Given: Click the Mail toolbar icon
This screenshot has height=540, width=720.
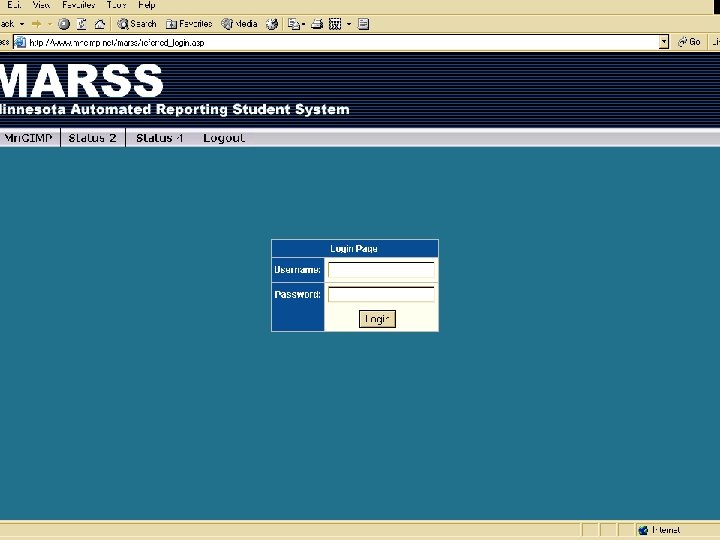Looking at the screenshot, I should (294, 24).
